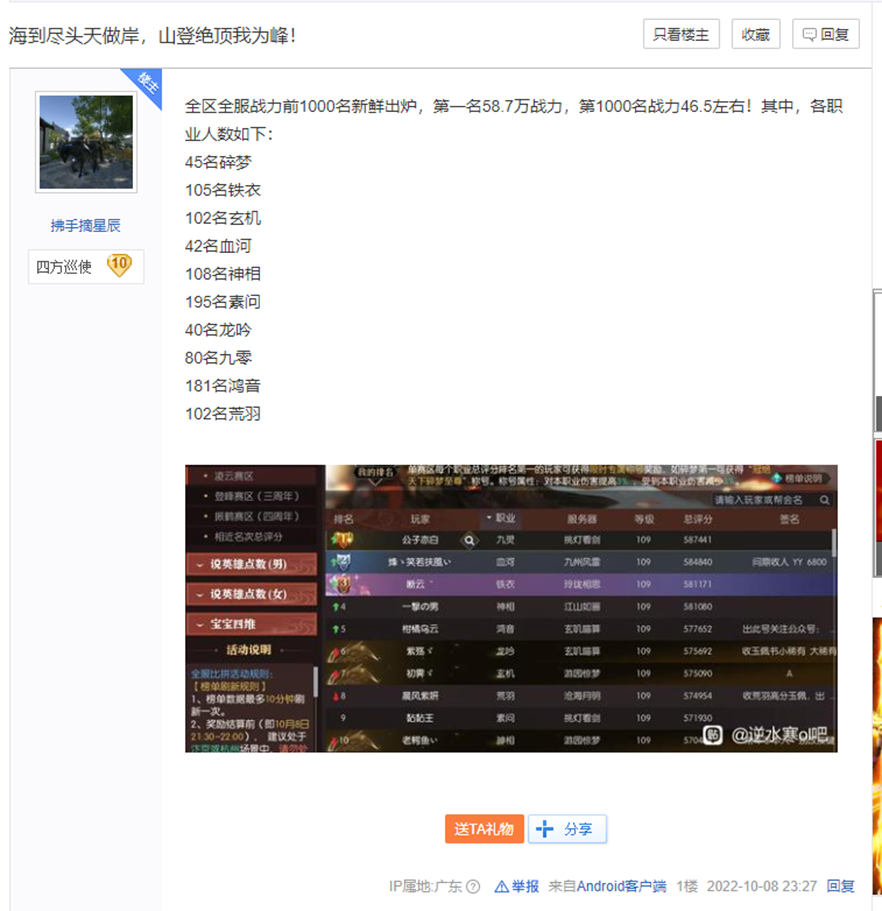Open the 活动说明 panel

coord(248,649)
